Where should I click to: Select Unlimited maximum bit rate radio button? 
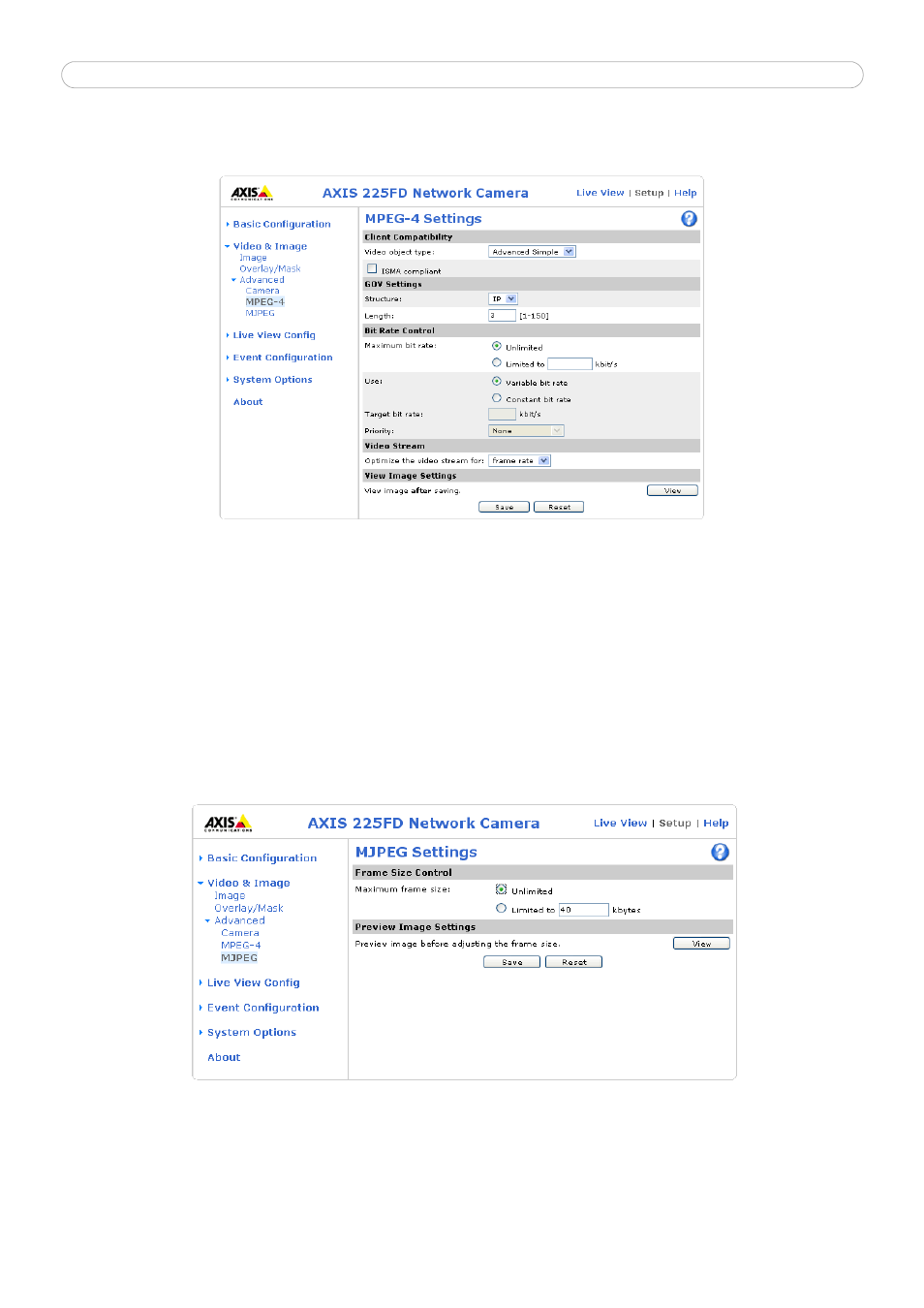[497, 346]
